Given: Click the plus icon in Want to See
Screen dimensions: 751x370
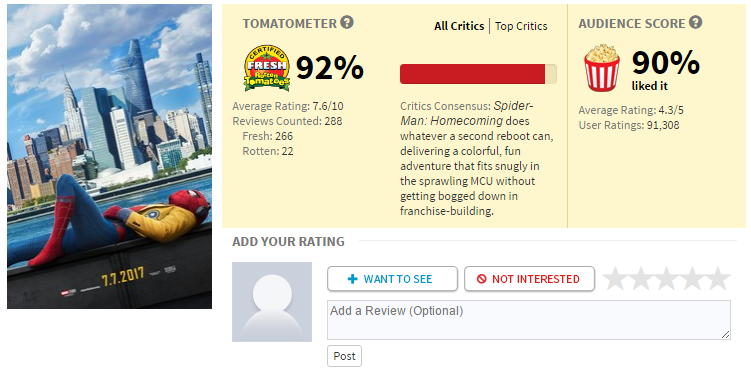Looking at the screenshot, I should pyautogui.click(x=353, y=279).
